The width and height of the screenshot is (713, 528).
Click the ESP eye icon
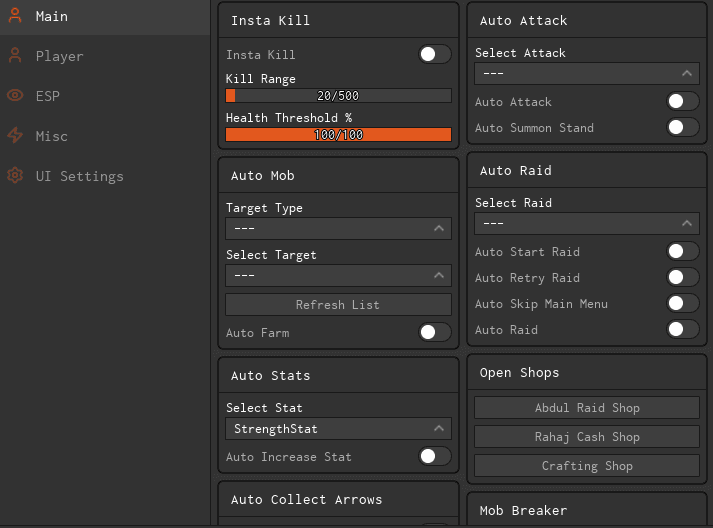click(15, 96)
